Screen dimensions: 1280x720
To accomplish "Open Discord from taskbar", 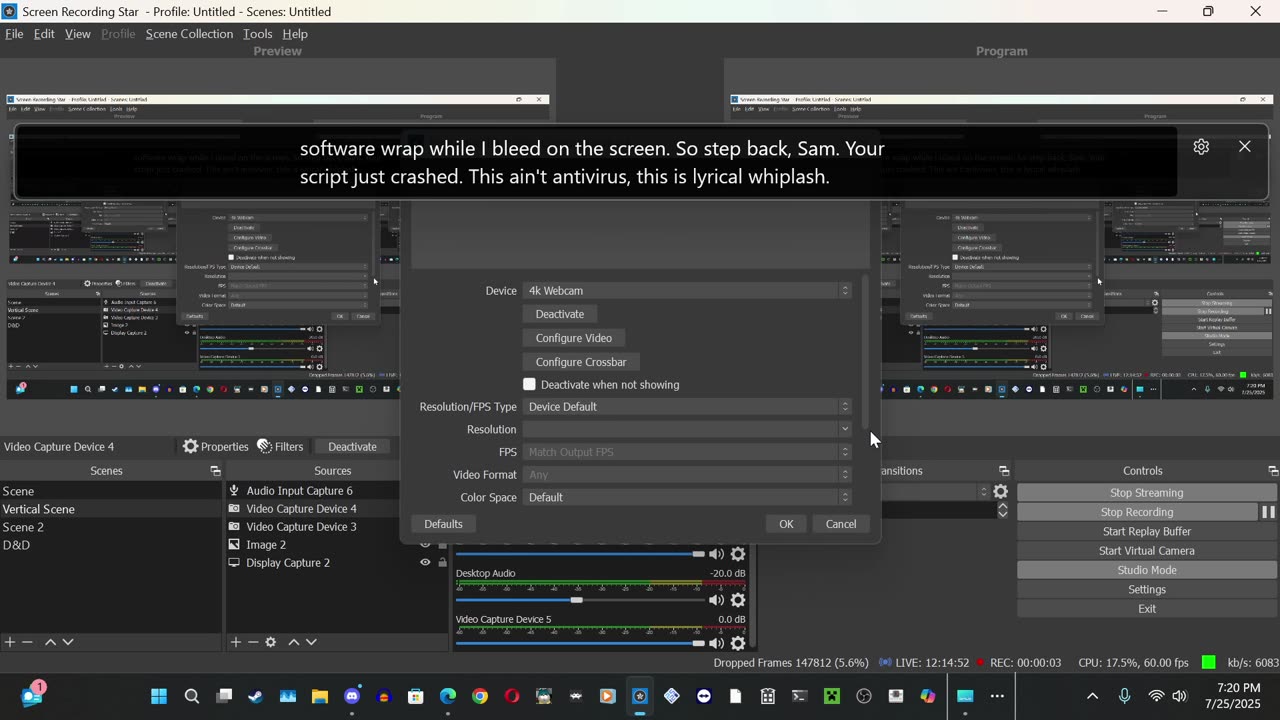I will pos(352,696).
